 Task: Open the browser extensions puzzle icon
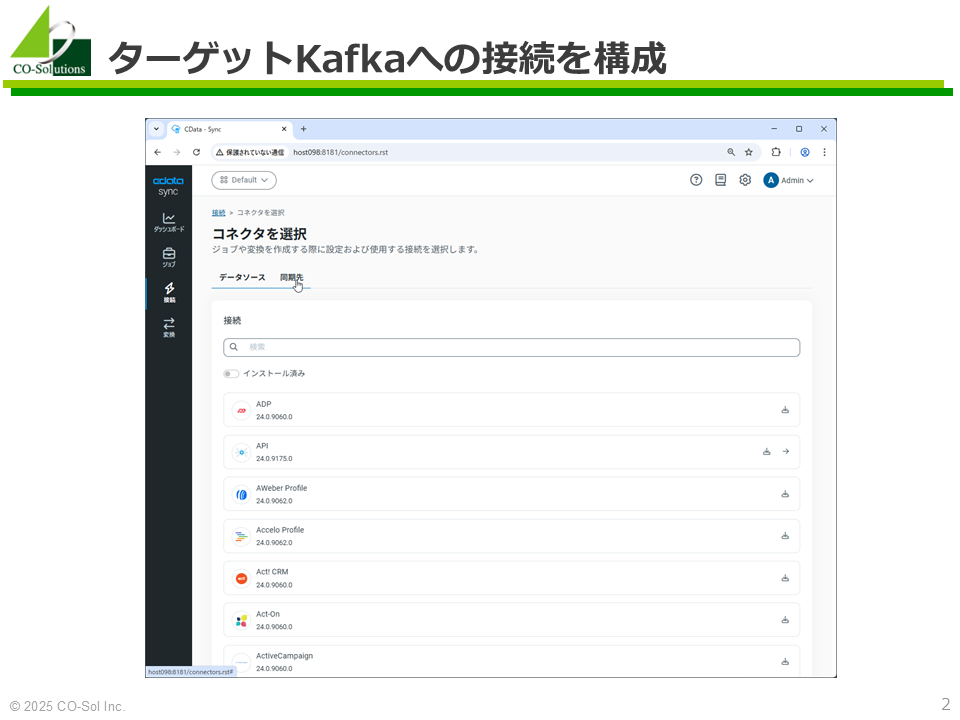(776, 152)
